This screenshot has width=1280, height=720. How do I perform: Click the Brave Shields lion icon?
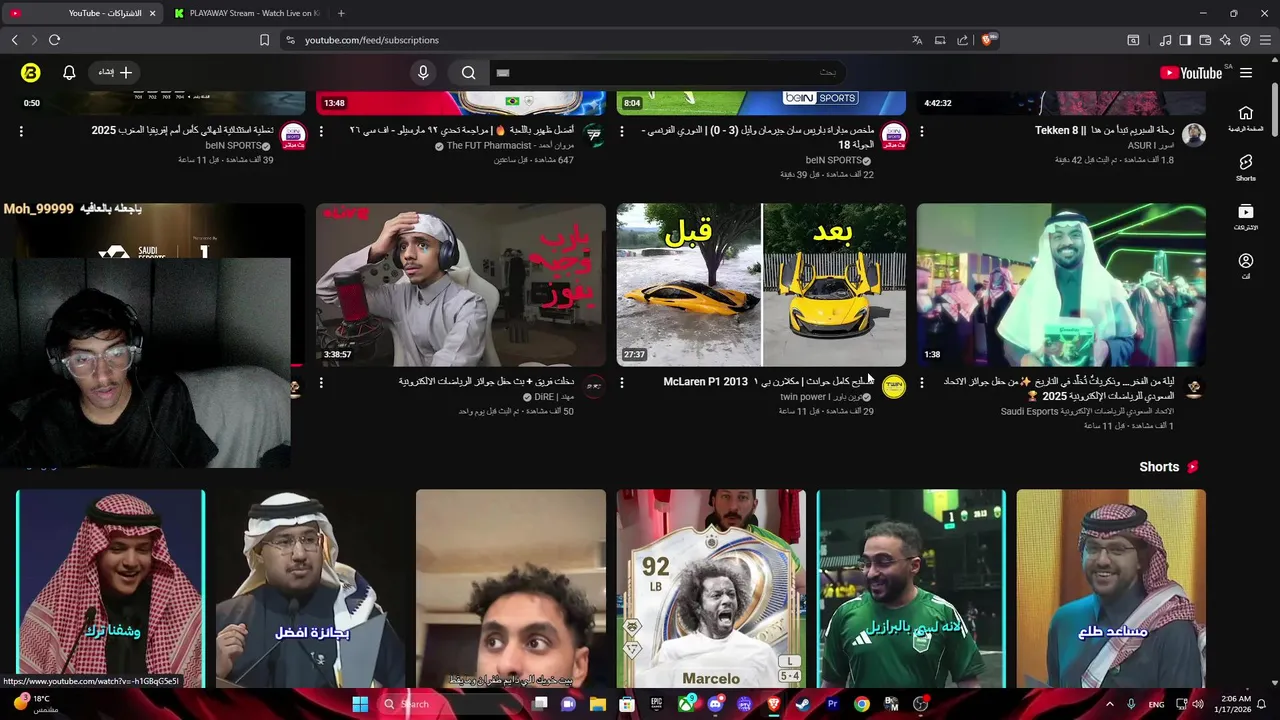(987, 40)
